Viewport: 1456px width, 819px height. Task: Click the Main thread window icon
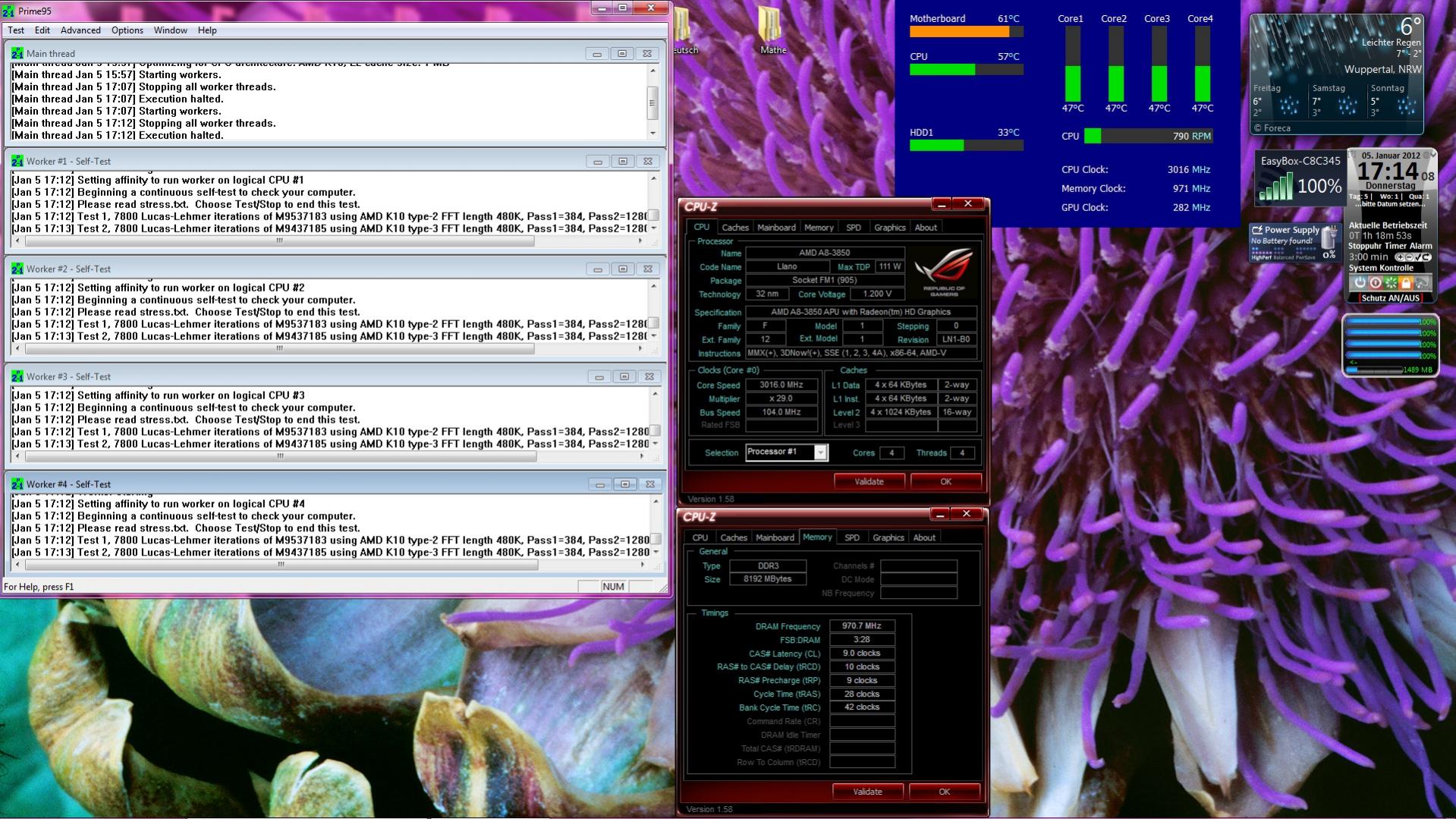pos(17,53)
